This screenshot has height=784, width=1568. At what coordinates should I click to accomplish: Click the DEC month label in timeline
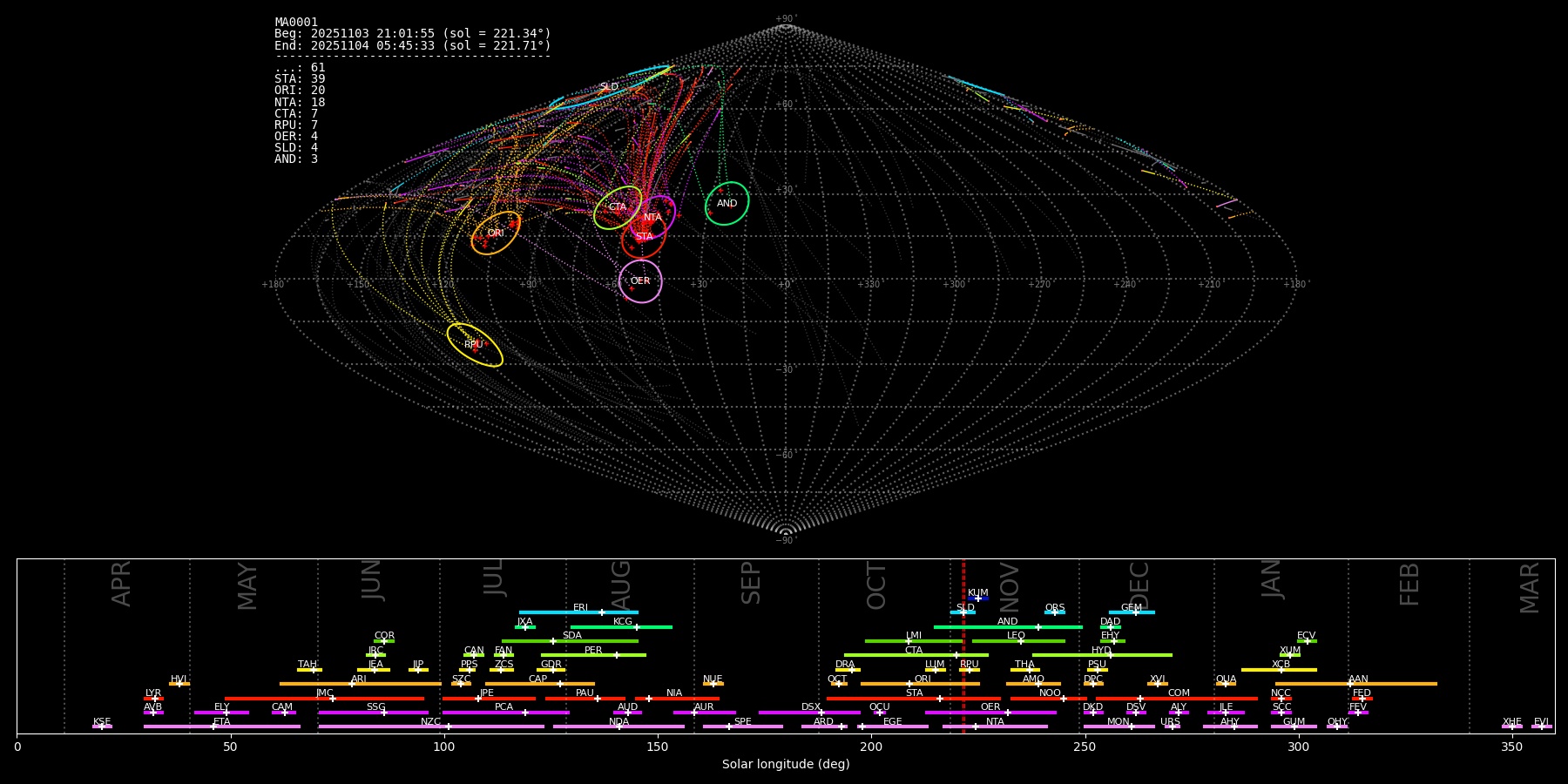(x=1139, y=585)
